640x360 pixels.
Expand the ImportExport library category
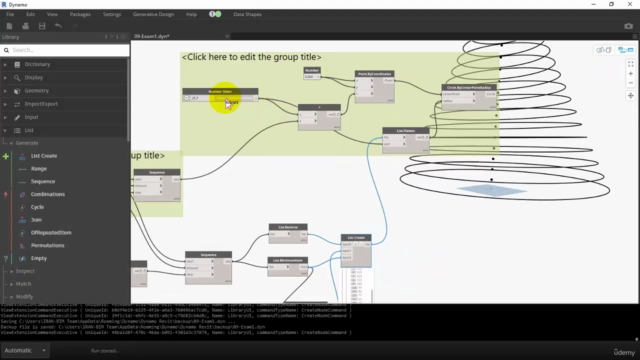click(5, 104)
